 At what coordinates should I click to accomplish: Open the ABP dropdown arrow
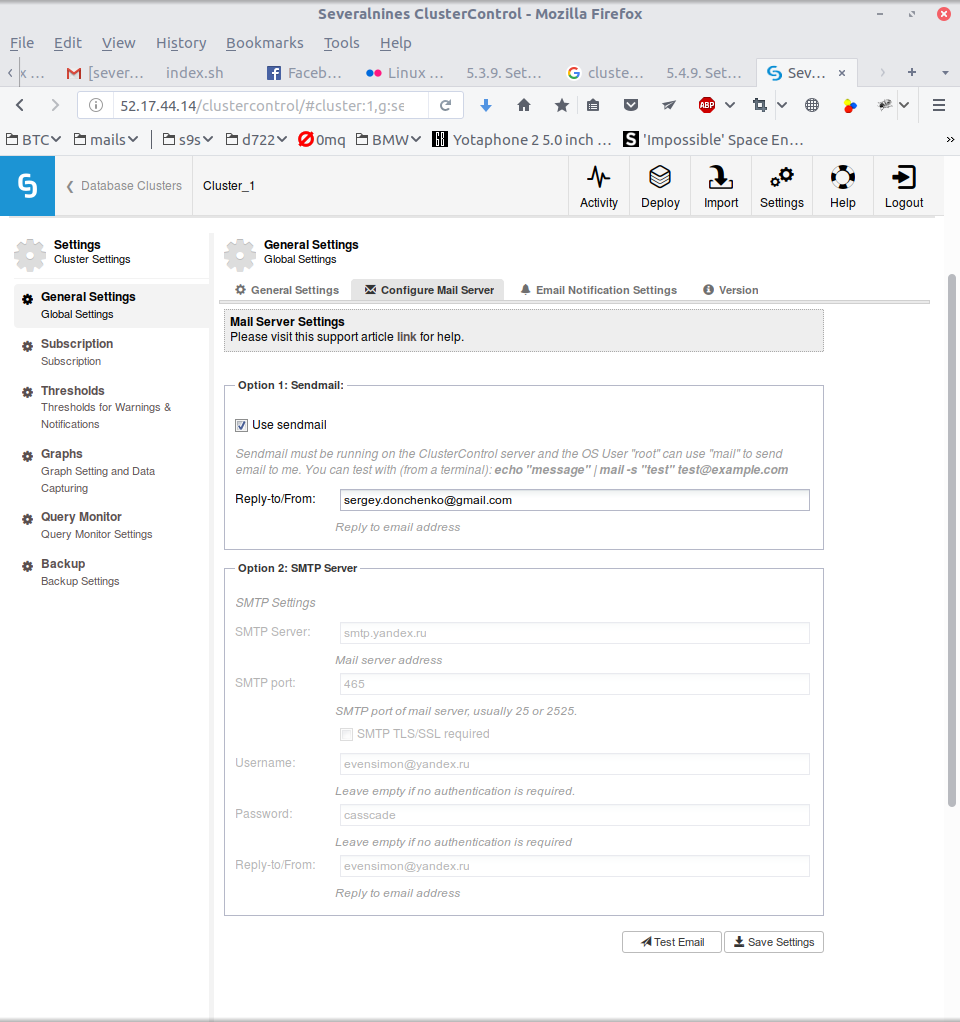730,105
